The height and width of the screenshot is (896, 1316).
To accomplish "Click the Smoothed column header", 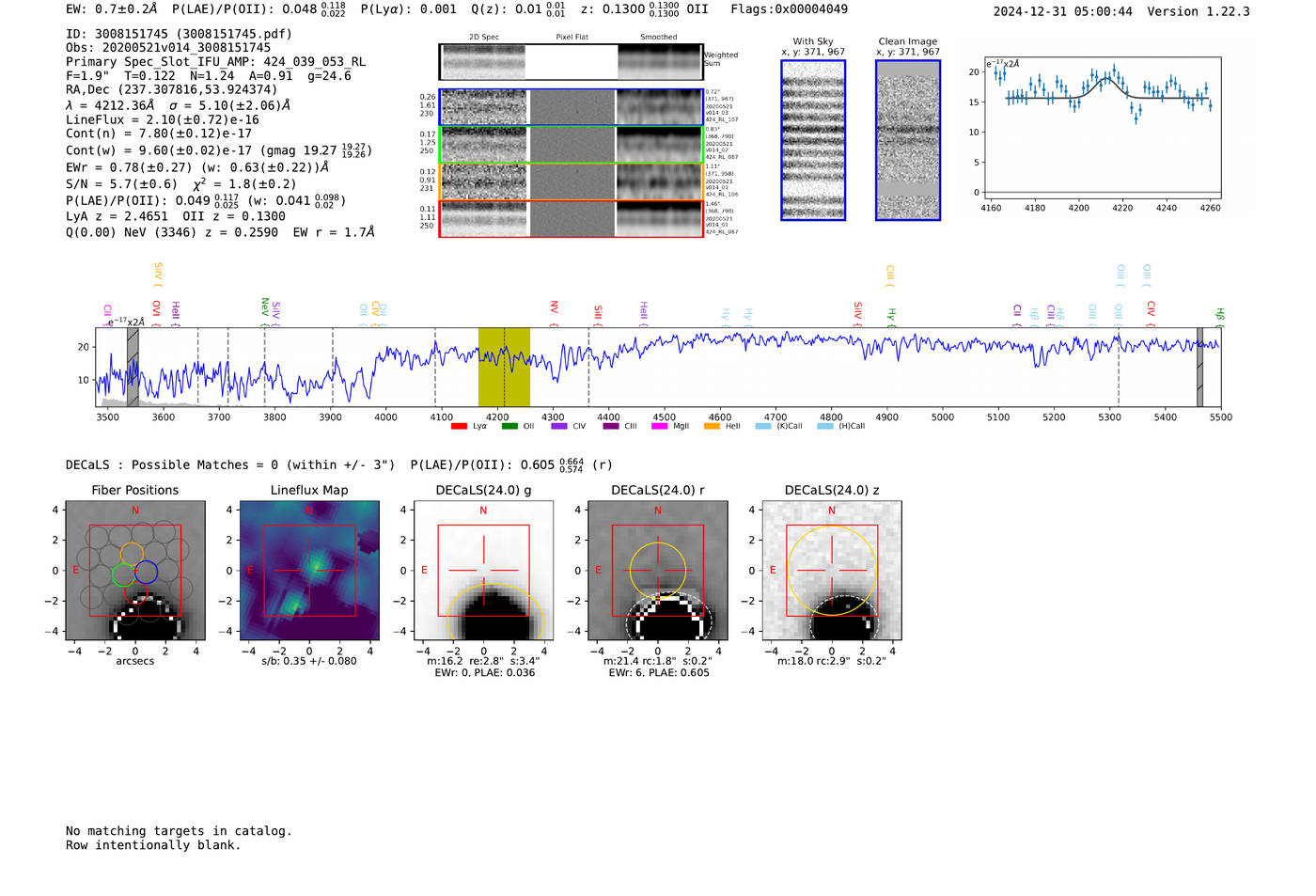I will (x=659, y=38).
